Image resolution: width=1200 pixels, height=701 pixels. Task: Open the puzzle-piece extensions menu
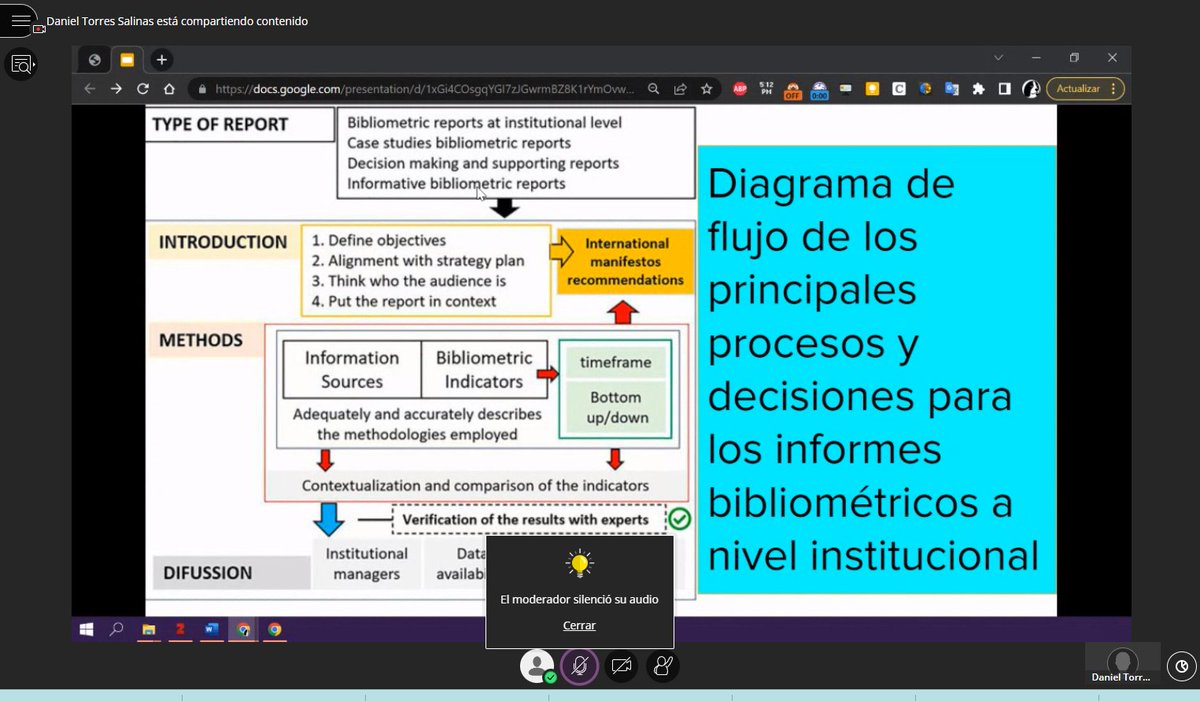[978, 89]
